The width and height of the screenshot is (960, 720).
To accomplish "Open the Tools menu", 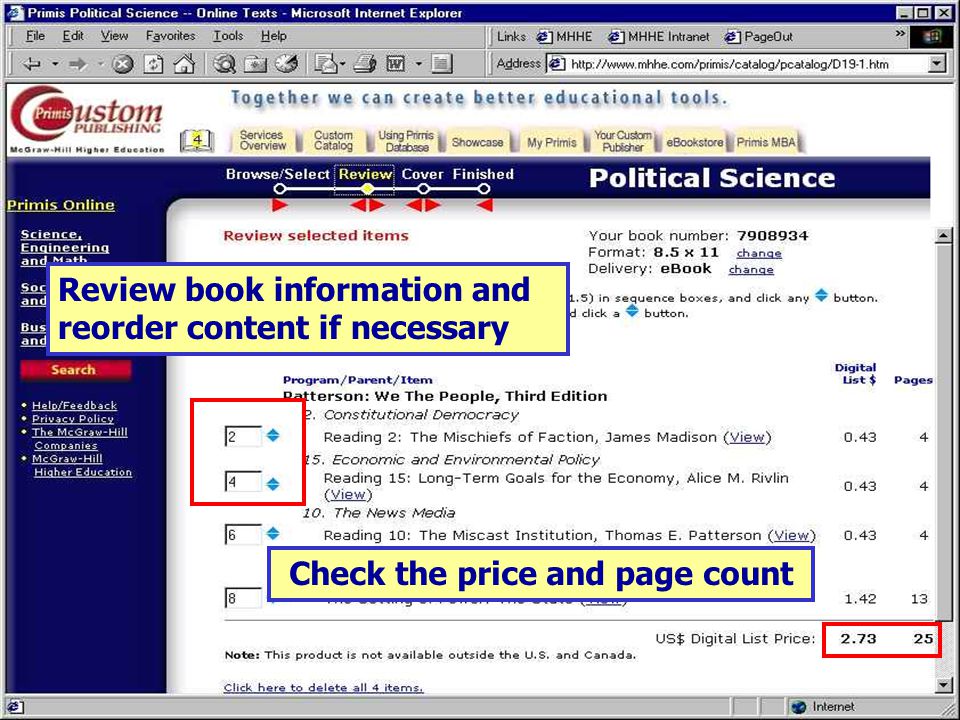I will [x=228, y=36].
